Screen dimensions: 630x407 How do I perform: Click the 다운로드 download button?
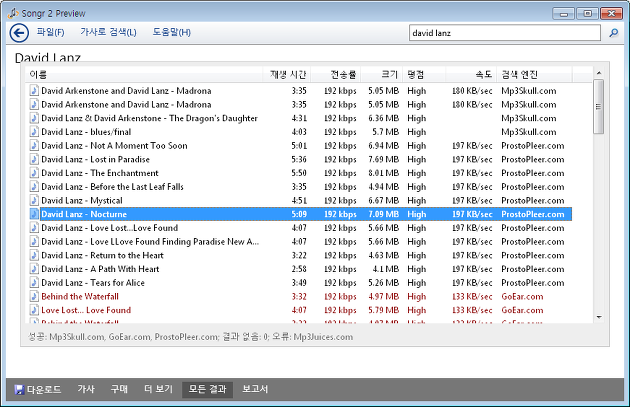[38, 389]
